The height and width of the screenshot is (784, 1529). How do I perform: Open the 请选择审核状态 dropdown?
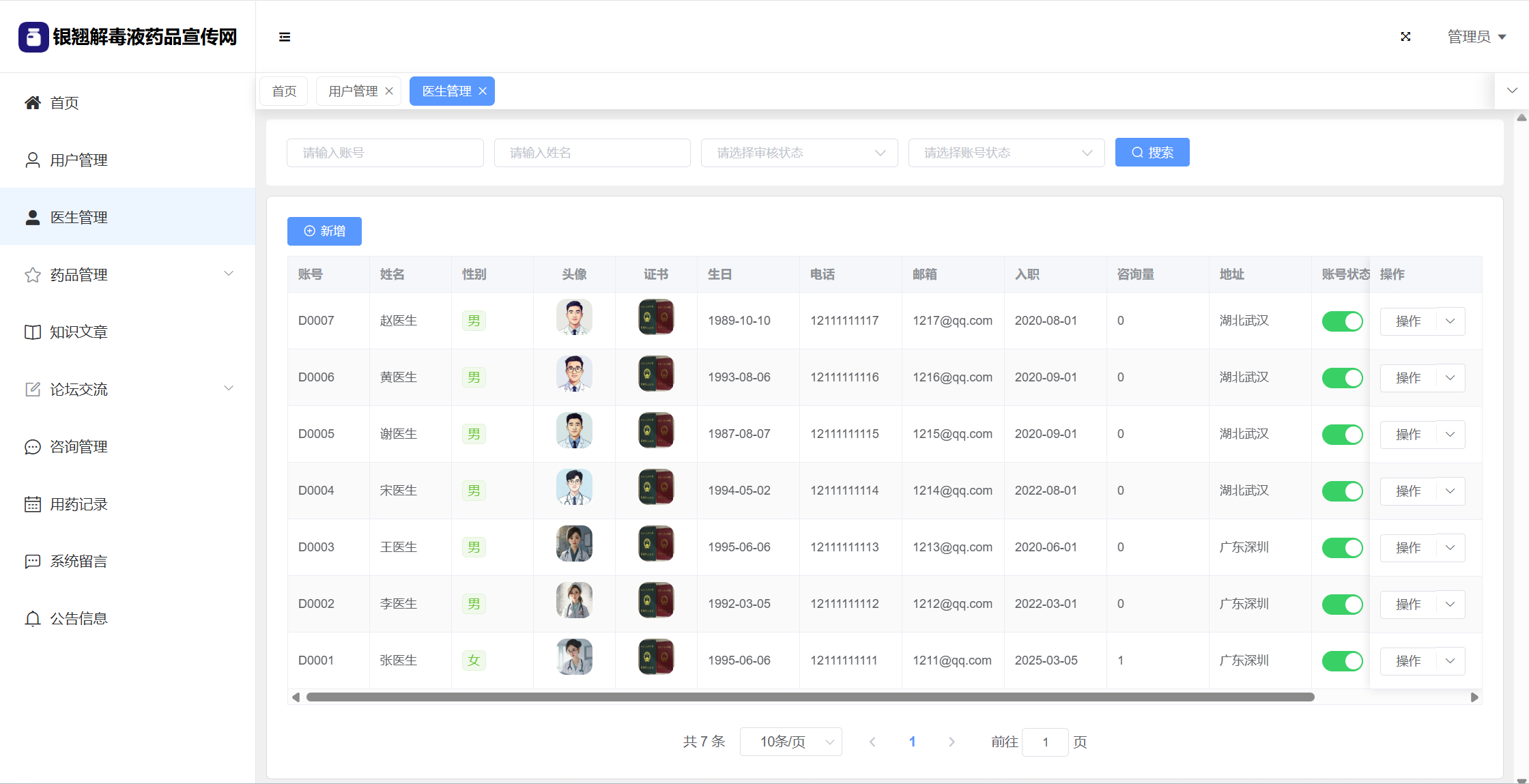799,153
